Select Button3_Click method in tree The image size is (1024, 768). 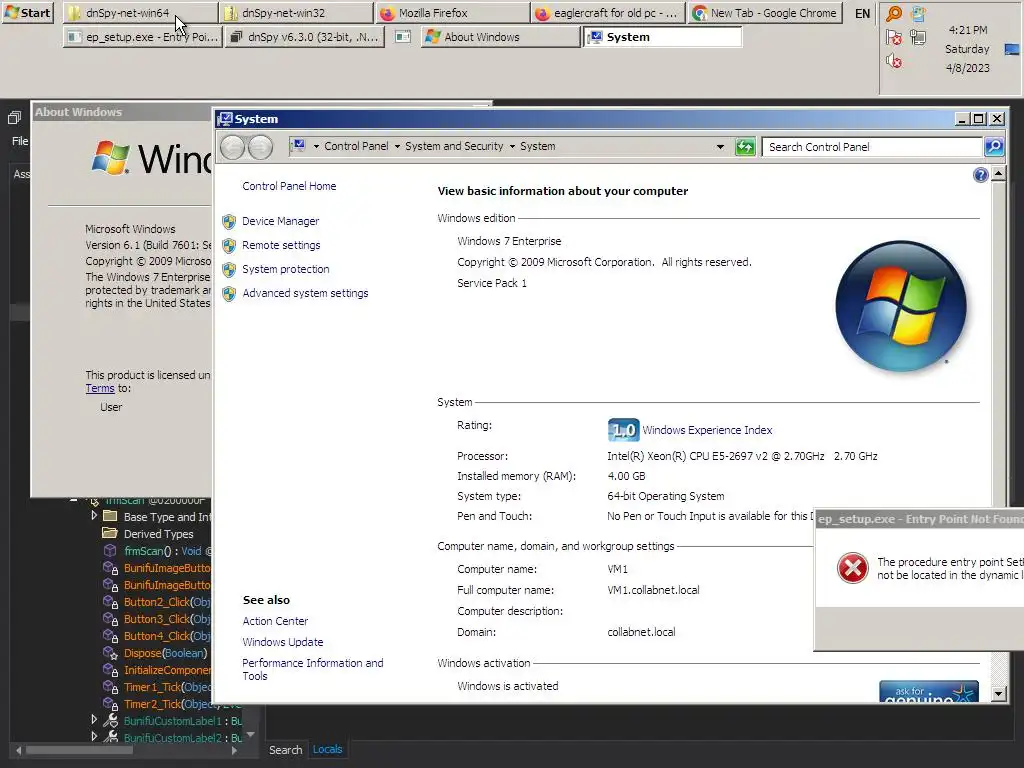coord(167,619)
